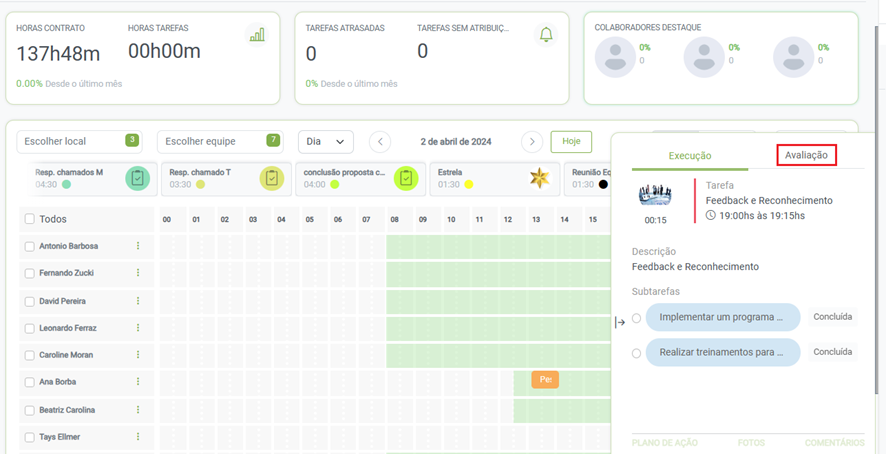The height and width of the screenshot is (454, 886).
Task: Open the Escolher local dropdown
Action: pyautogui.click(x=79, y=142)
